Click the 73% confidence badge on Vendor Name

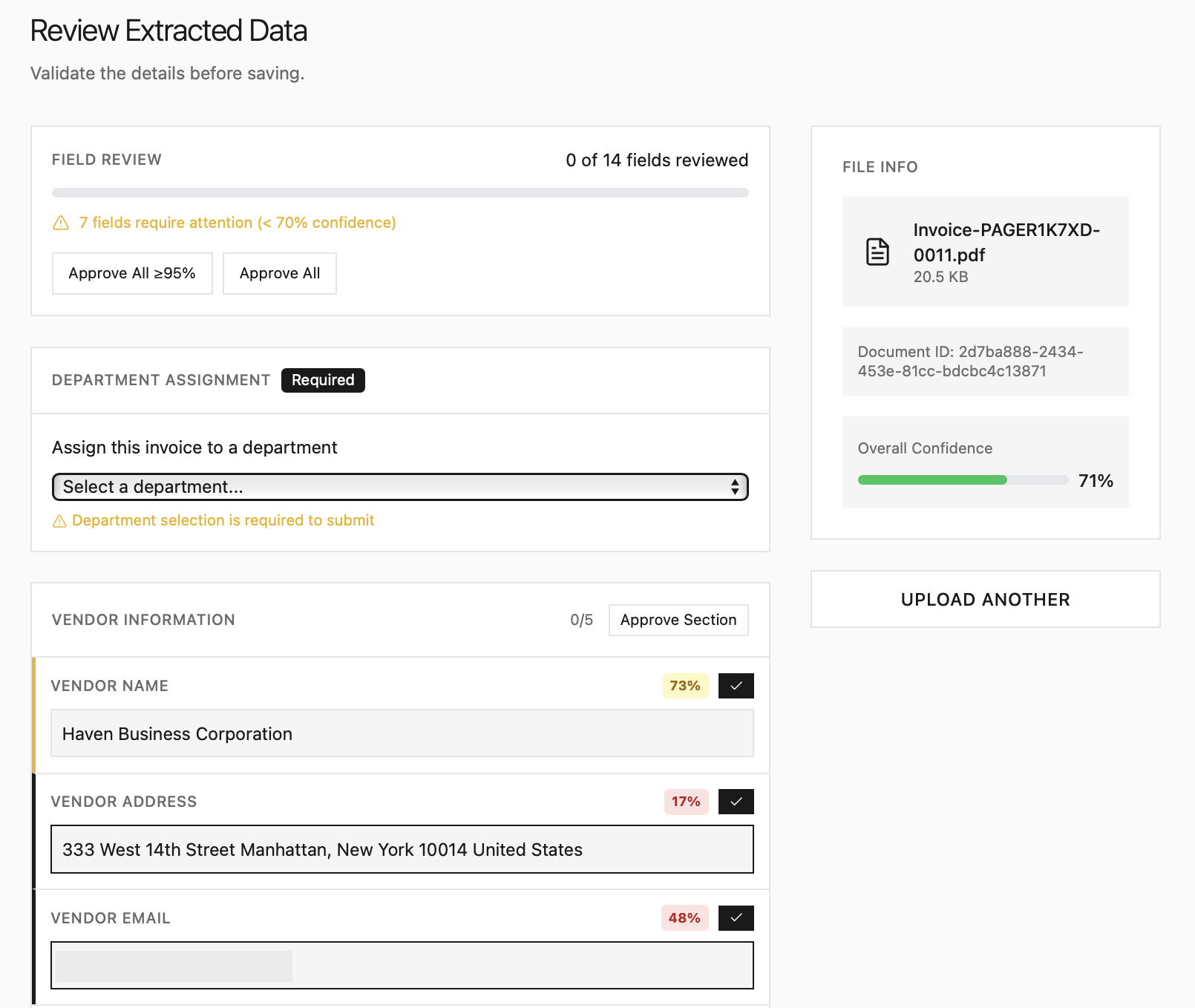[684, 686]
